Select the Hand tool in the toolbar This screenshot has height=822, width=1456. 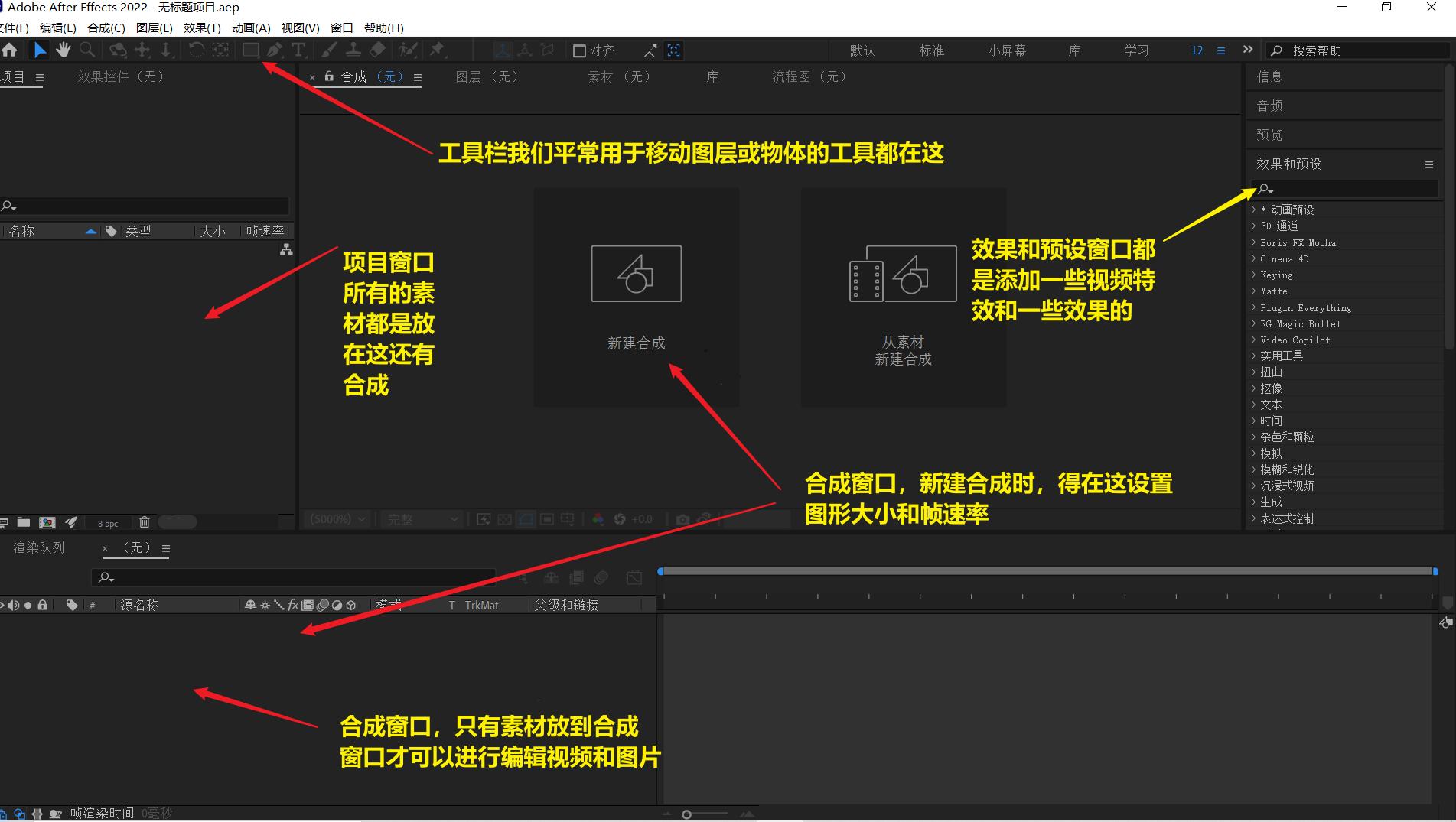(64, 50)
